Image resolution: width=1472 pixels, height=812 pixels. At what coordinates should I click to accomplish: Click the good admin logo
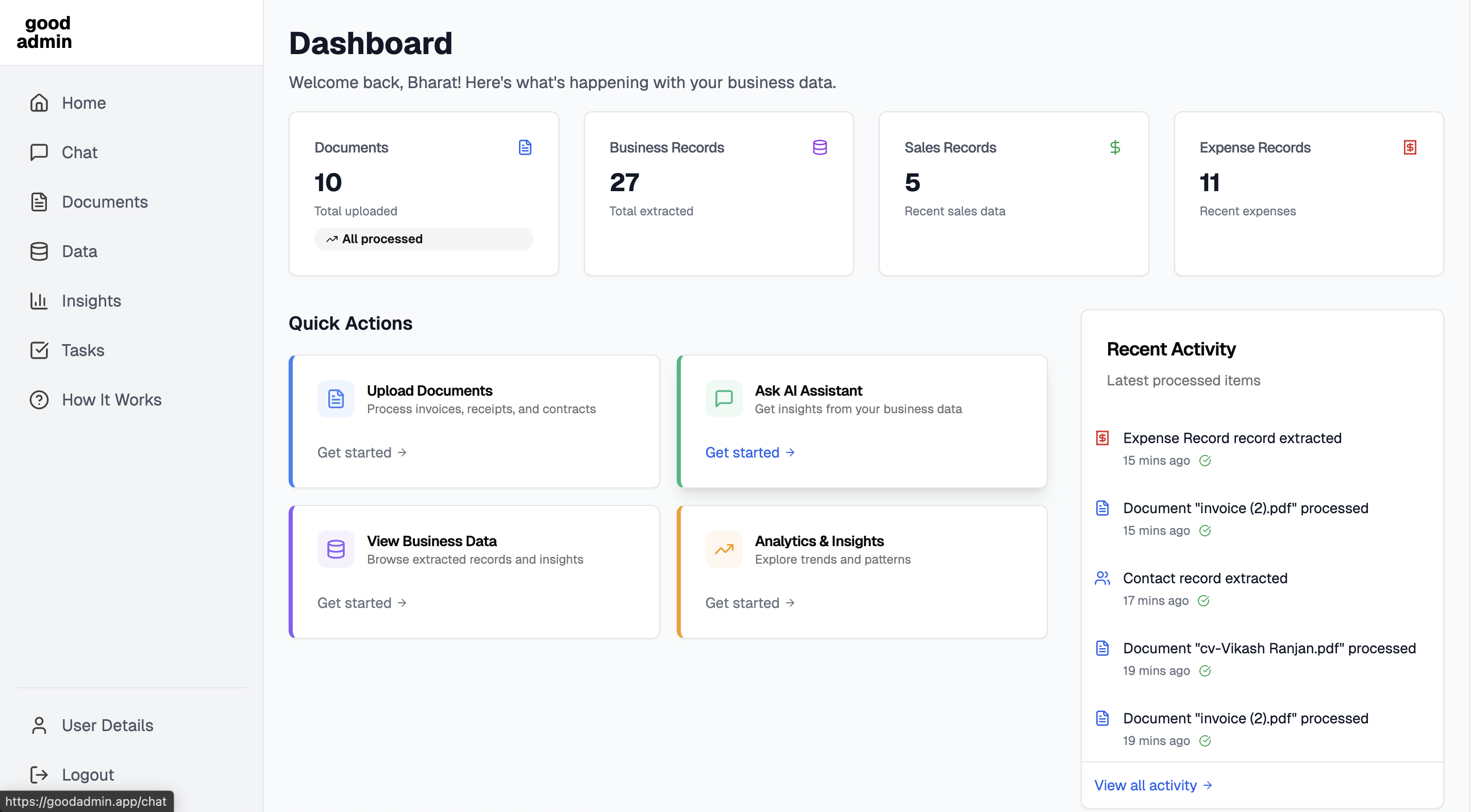click(x=44, y=32)
